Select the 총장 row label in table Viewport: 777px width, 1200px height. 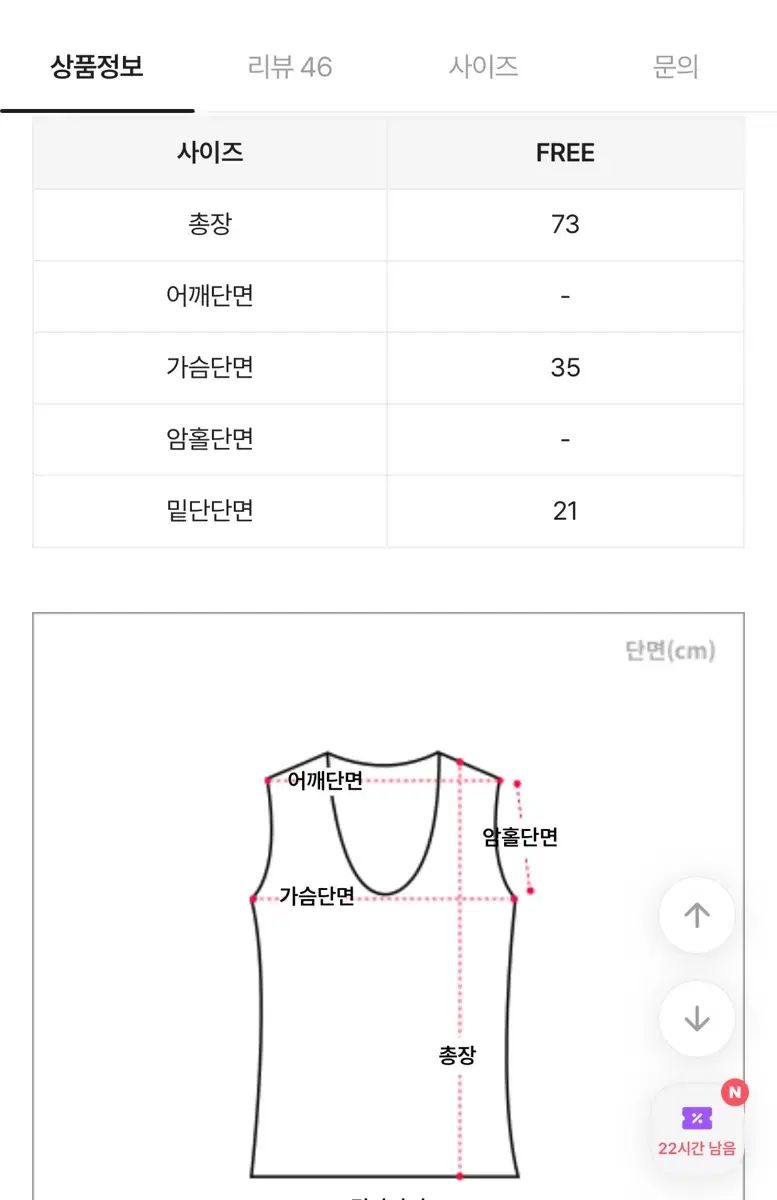click(210, 224)
